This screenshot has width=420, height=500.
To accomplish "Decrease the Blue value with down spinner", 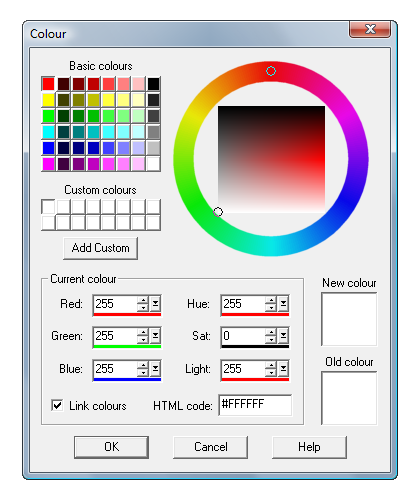I will [x=143, y=373].
